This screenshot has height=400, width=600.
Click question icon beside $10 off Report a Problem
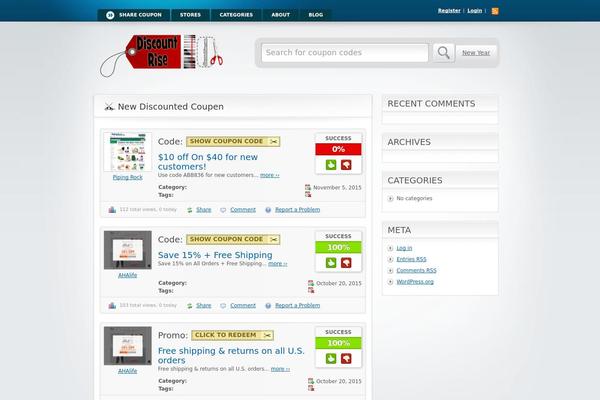pos(268,210)
